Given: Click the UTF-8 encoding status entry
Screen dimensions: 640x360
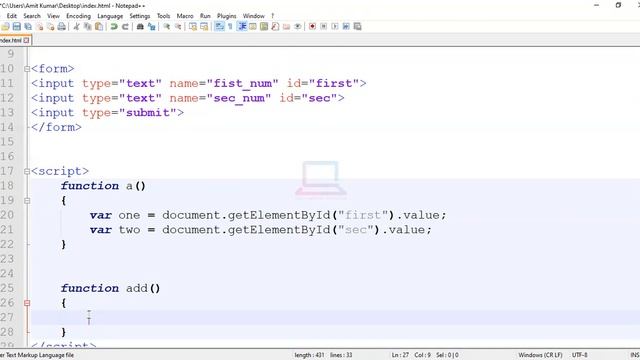Looking at the screenshot, I should click(x=580, y=355).
